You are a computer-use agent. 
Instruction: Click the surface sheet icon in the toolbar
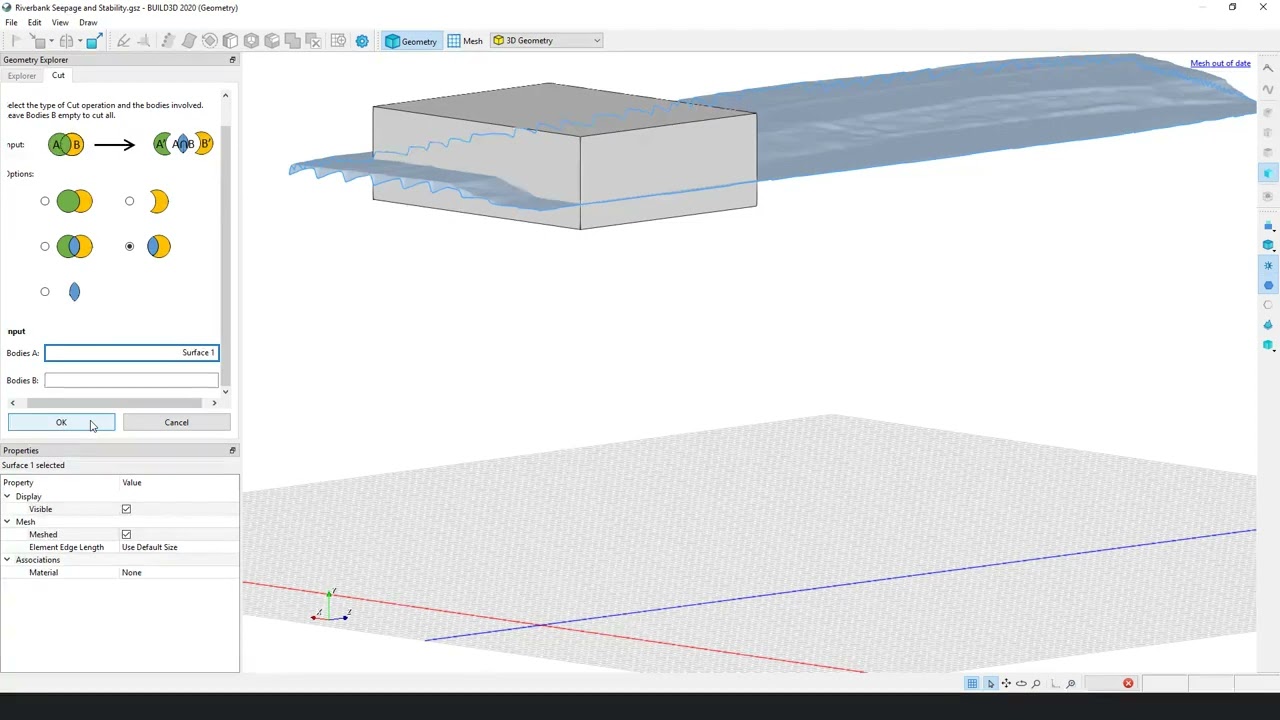[189, 41]
